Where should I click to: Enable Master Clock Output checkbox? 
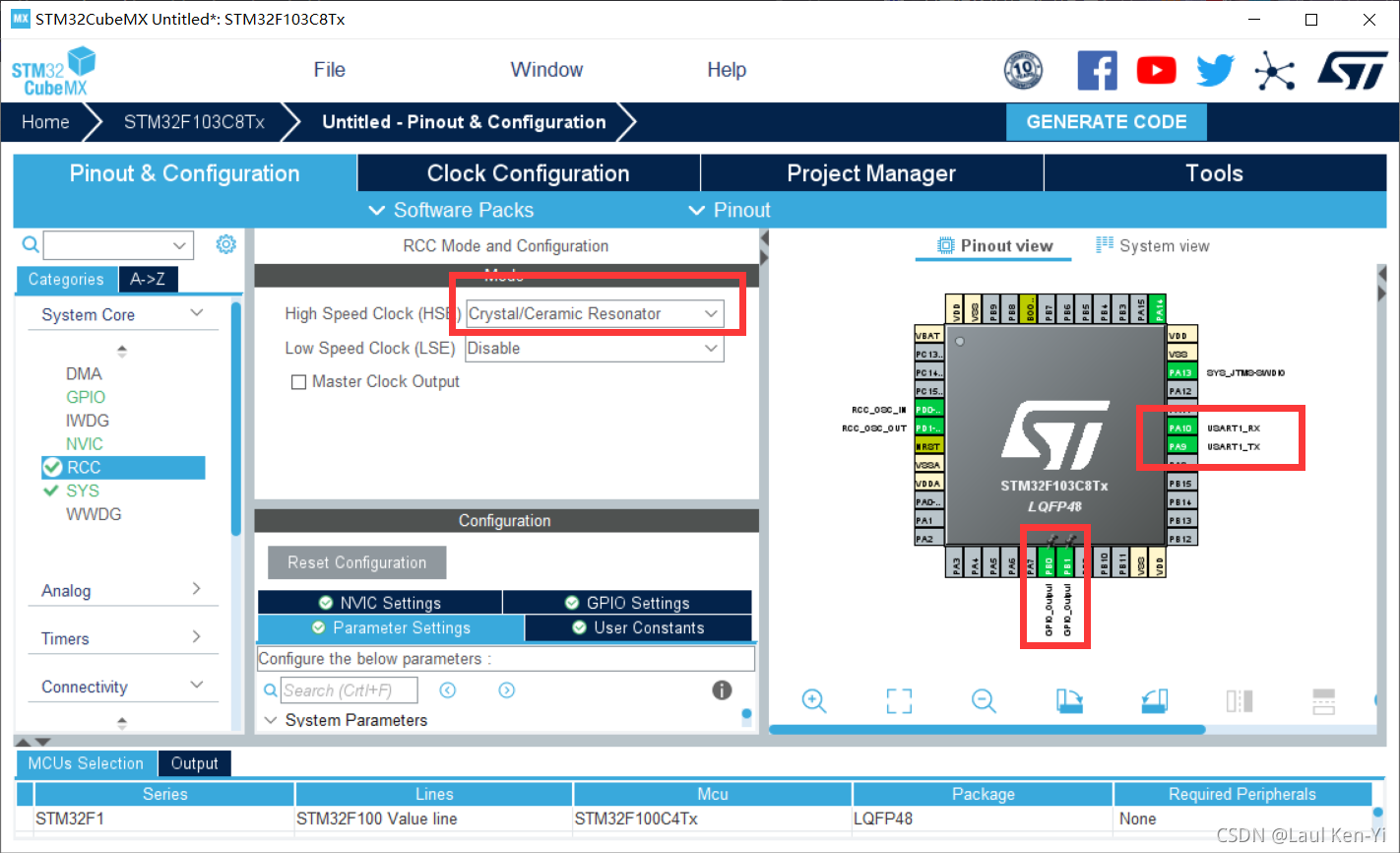click(299, 382)
